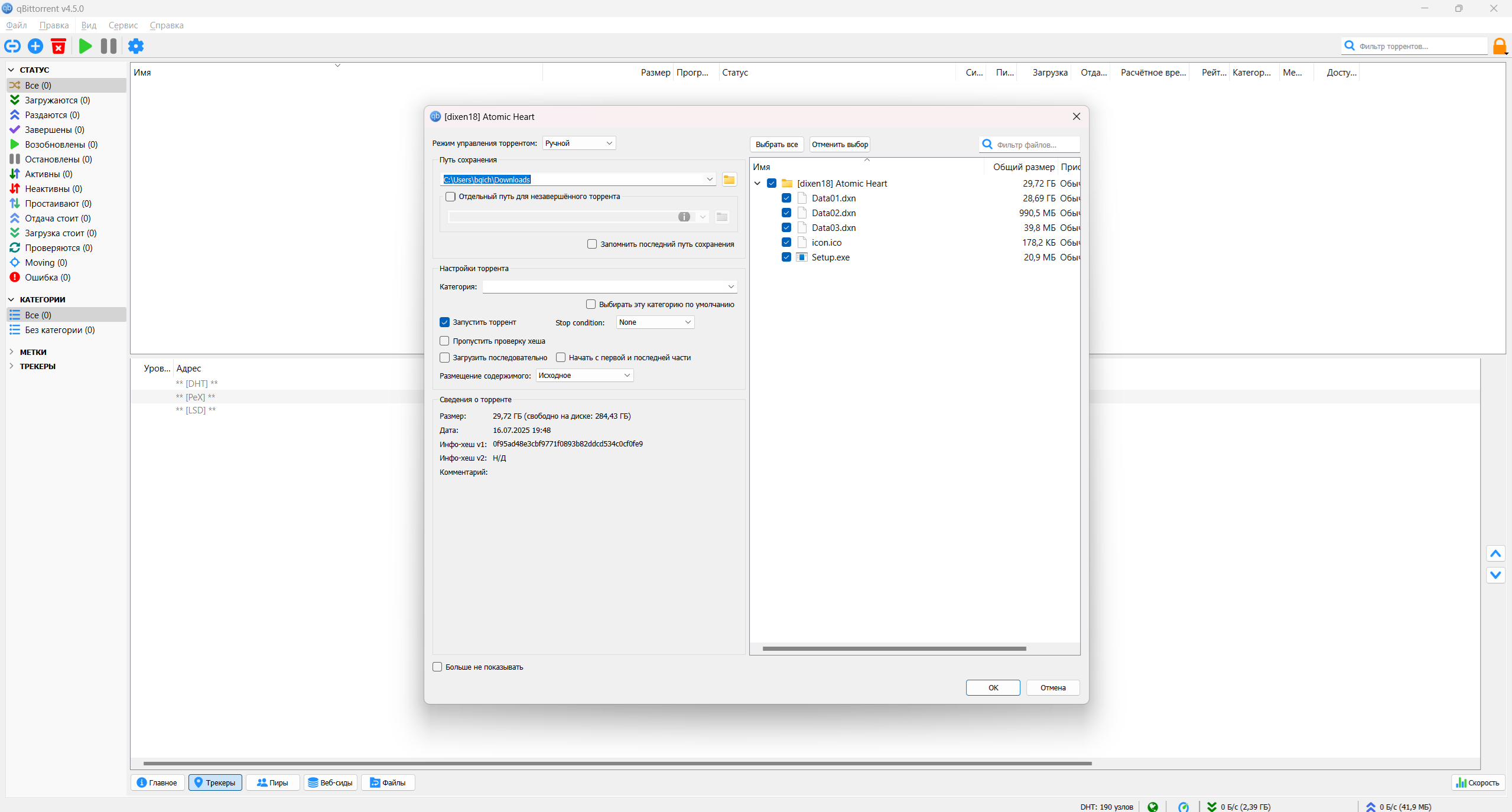Click the add torrent link toolbar icon
Viewport: 1512px width, 812px height.
pyautogui.click(x=12, y=46)
